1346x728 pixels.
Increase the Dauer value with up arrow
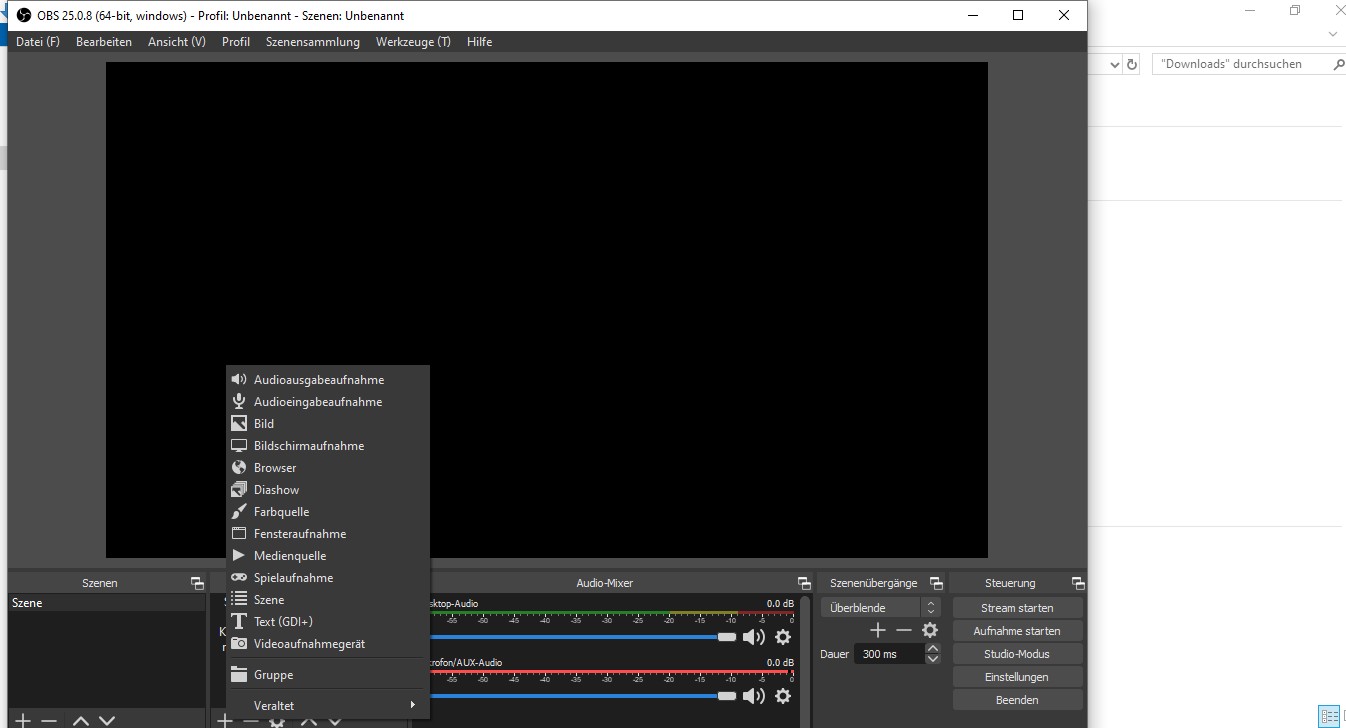tap(933, 649)
